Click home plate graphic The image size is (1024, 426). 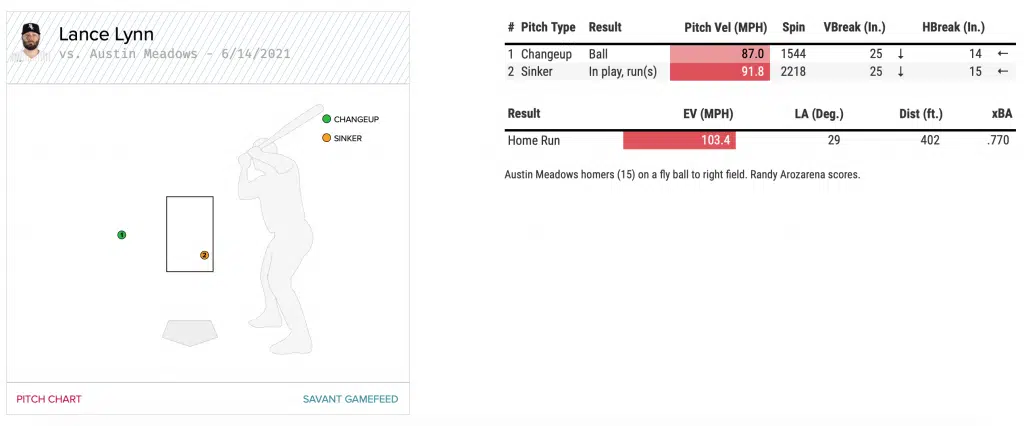tap(190, 332)
